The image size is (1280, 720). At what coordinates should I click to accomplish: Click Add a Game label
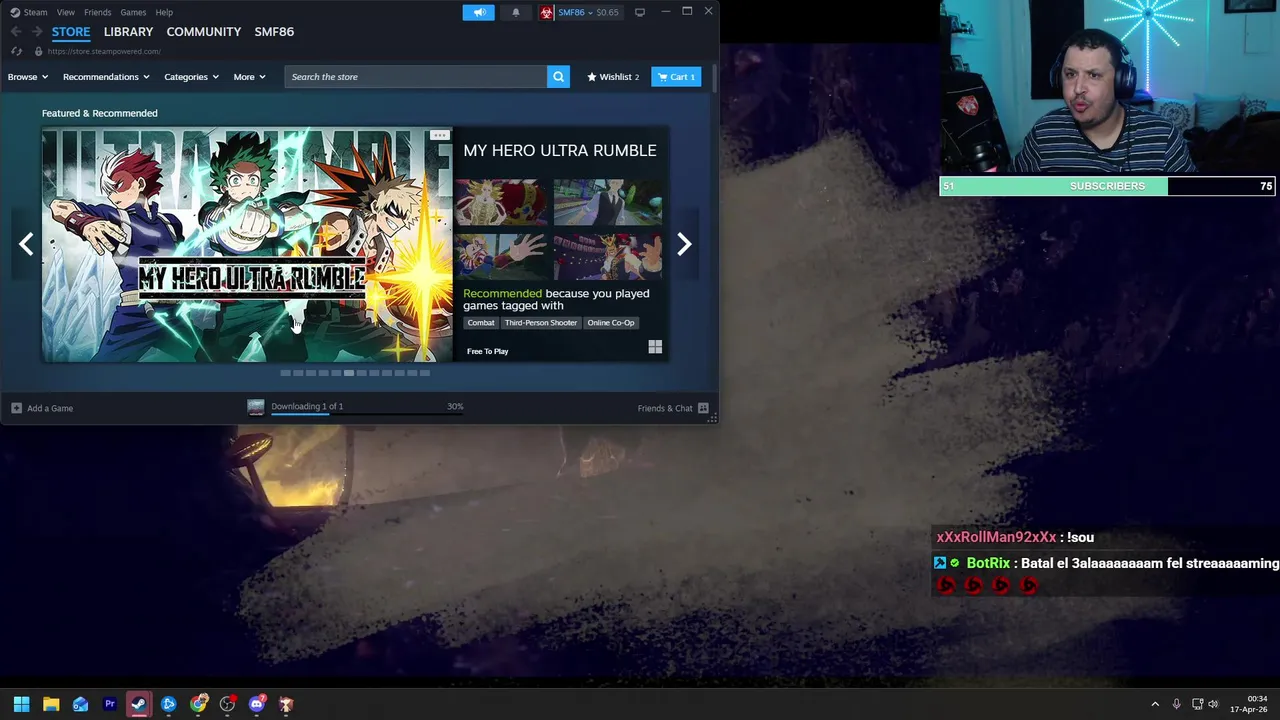(50, 408)
